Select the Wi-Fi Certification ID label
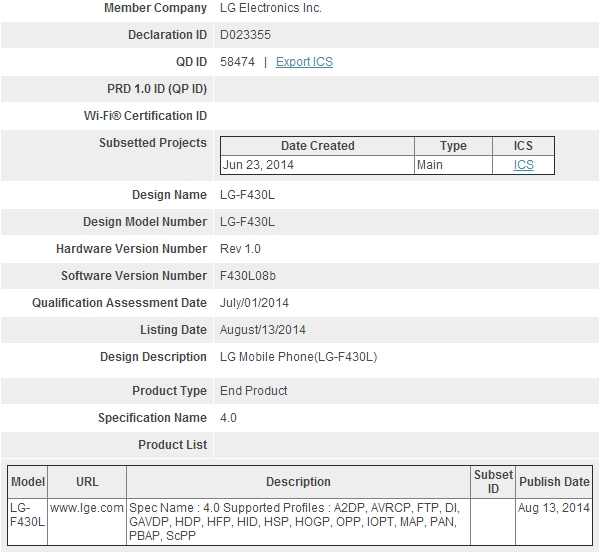 [145, 116]
